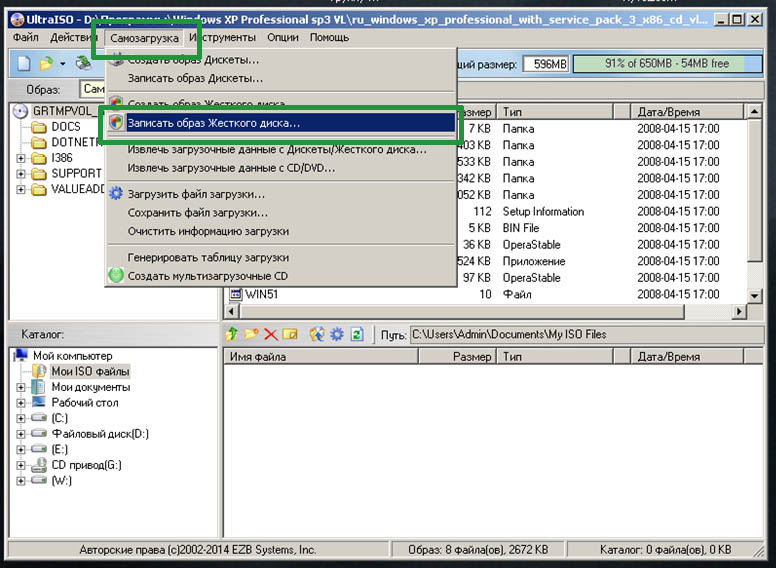Screen dimensions: 776x568
Task: Click the DOCS folder icon in image tree
Action: pos(39,127)
